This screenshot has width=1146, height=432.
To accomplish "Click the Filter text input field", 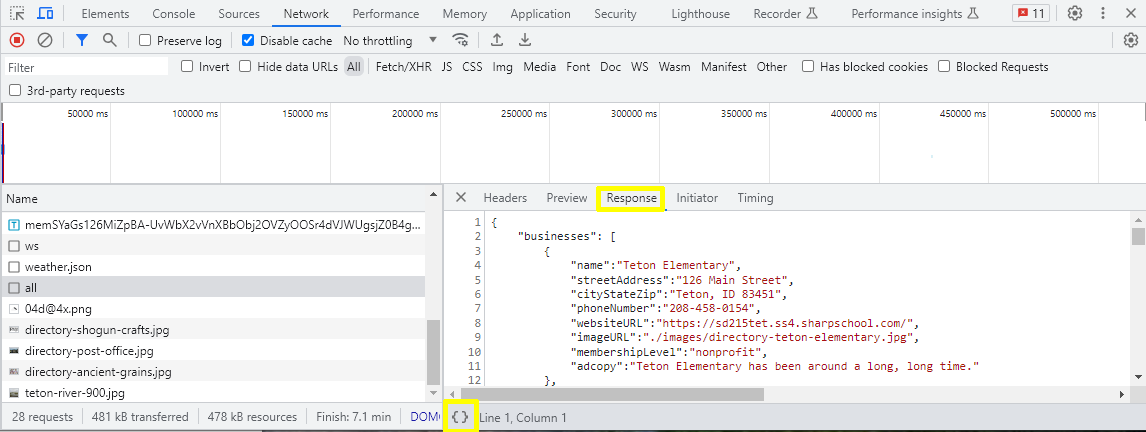I will point(85,67).
